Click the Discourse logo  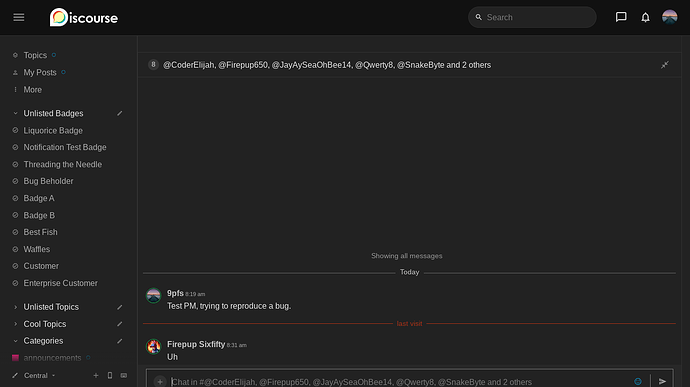point(84,18)
